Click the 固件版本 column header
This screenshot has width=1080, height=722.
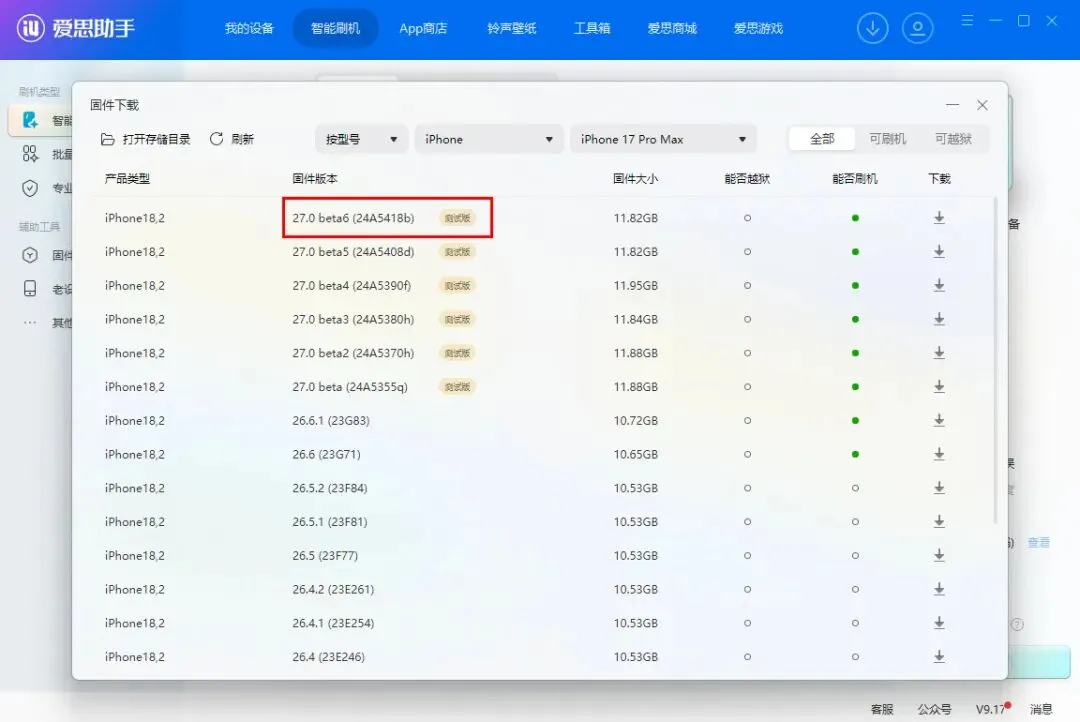point(315,178)
